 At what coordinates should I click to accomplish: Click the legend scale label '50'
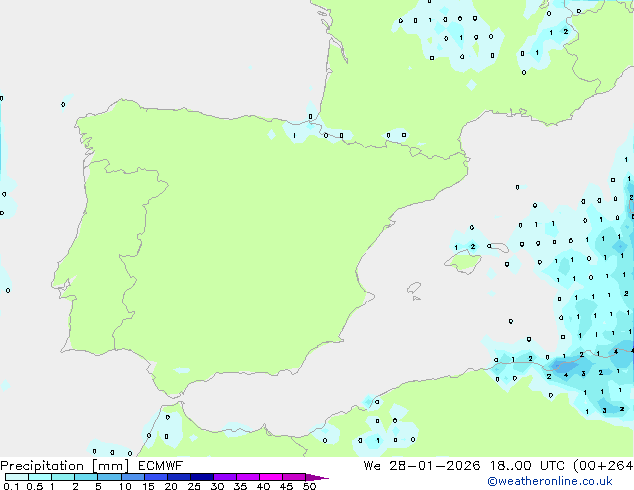(x=309, y=486)
